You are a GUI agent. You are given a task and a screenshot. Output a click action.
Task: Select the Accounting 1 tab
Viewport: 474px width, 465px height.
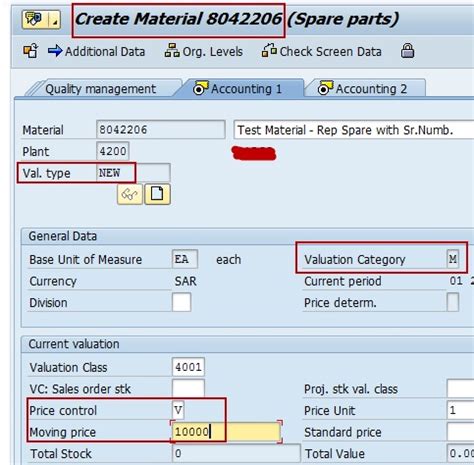pyautogui.click(x=238, y=89)
